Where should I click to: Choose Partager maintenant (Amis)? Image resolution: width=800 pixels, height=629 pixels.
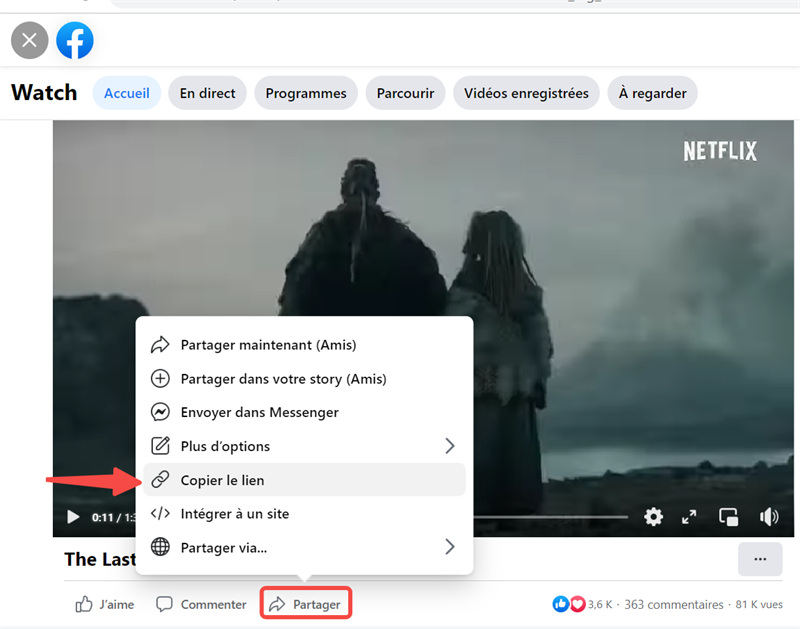[x=305, y=345]
